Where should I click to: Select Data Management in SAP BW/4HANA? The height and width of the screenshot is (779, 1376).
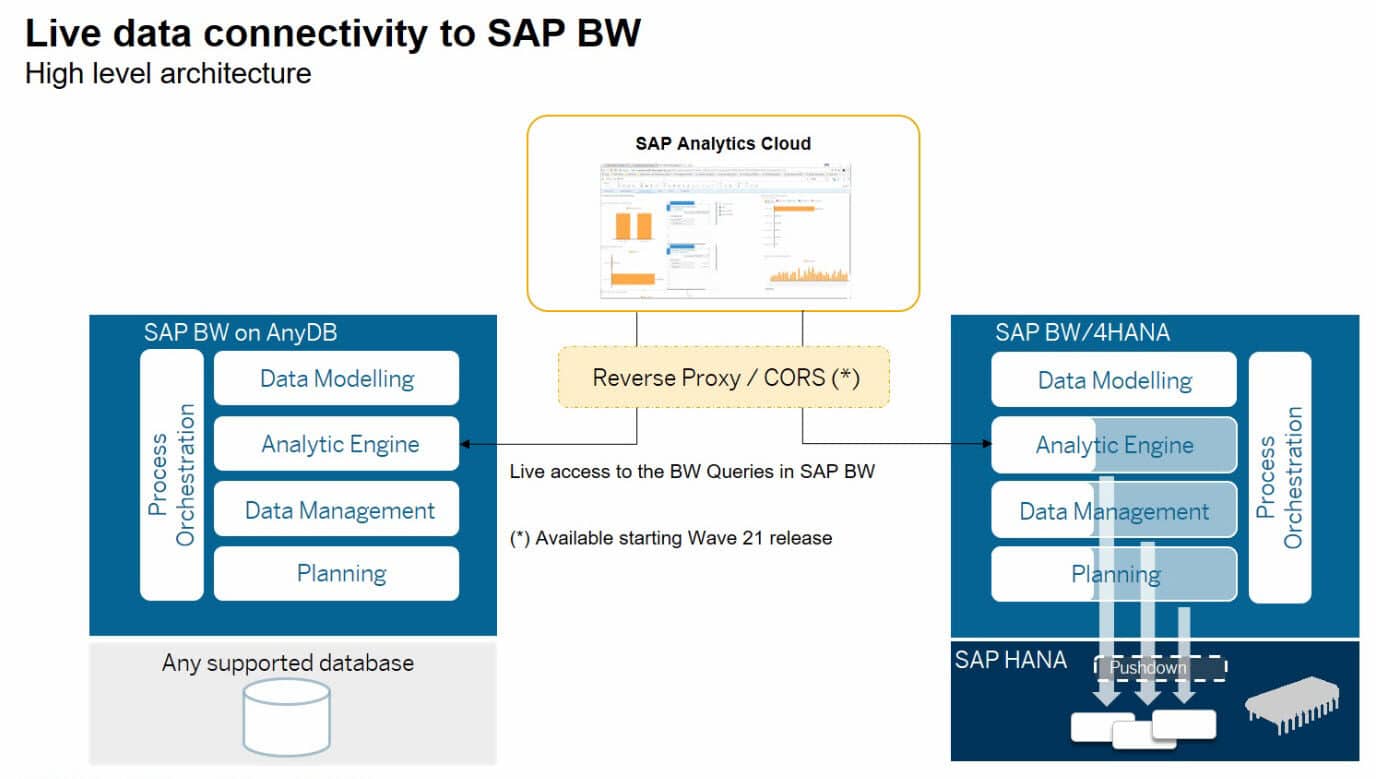[x=1113, y=511]
